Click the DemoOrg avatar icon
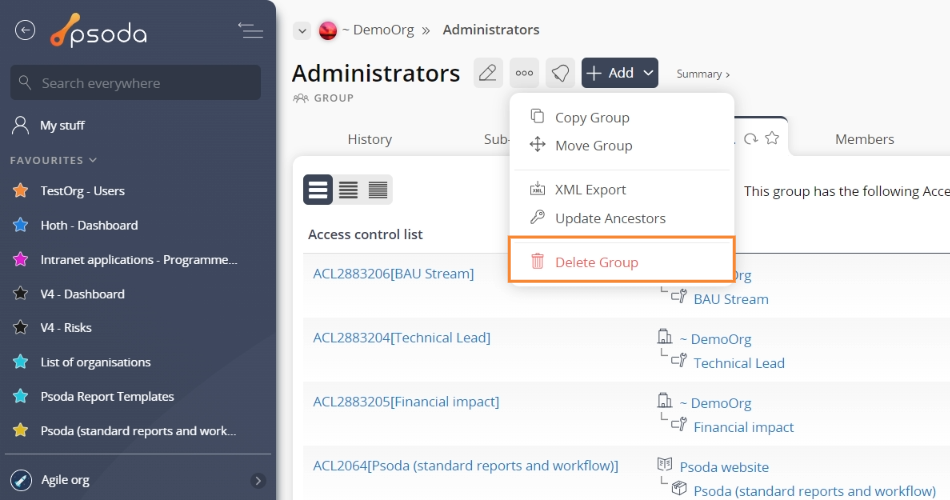Image resolution: width=950 pixels, height=500 pixels. click(x=328, y=30)
